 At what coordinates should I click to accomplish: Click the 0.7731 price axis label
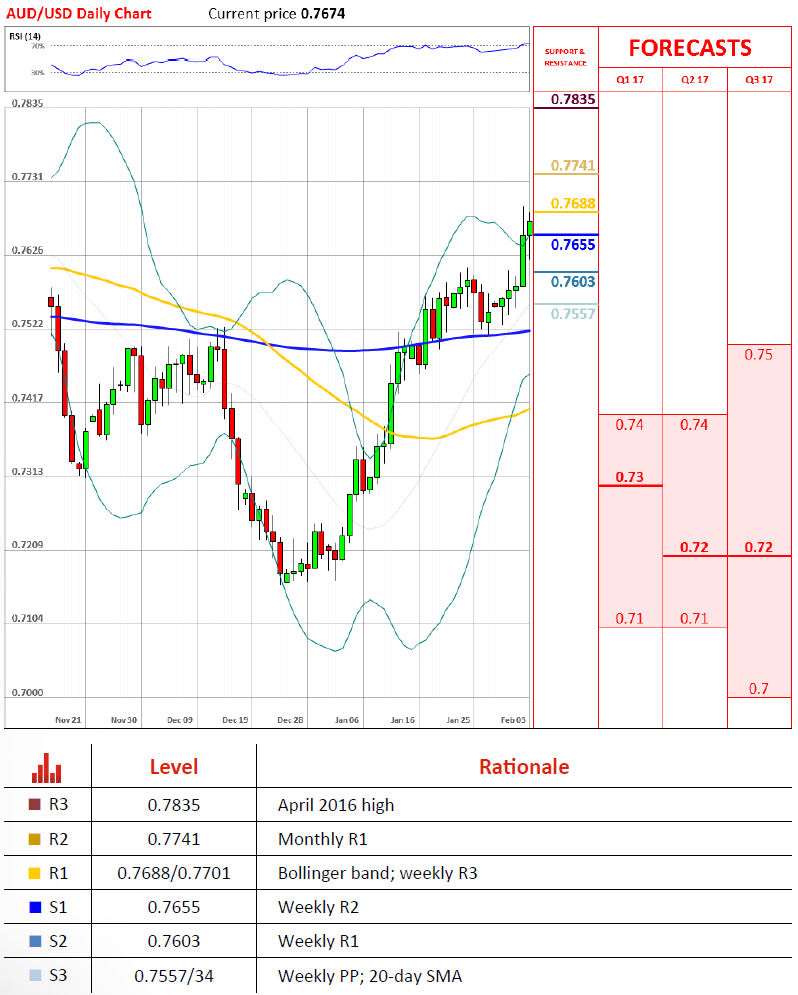pyautogui.click(x=27, y=176)
